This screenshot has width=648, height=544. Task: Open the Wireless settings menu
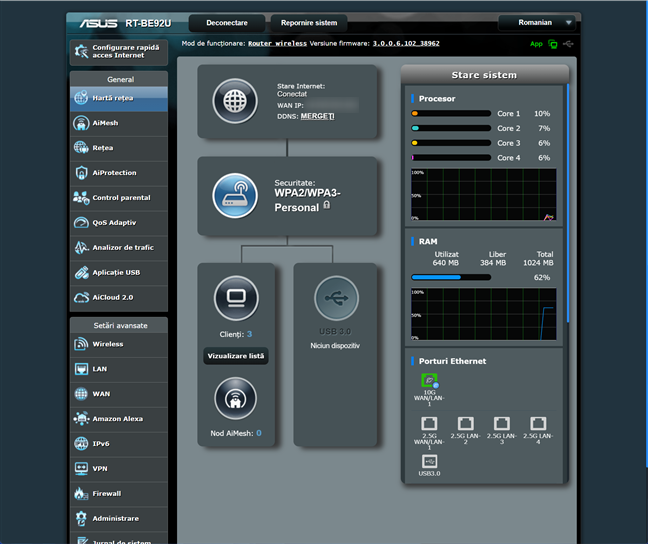(118, 344)
